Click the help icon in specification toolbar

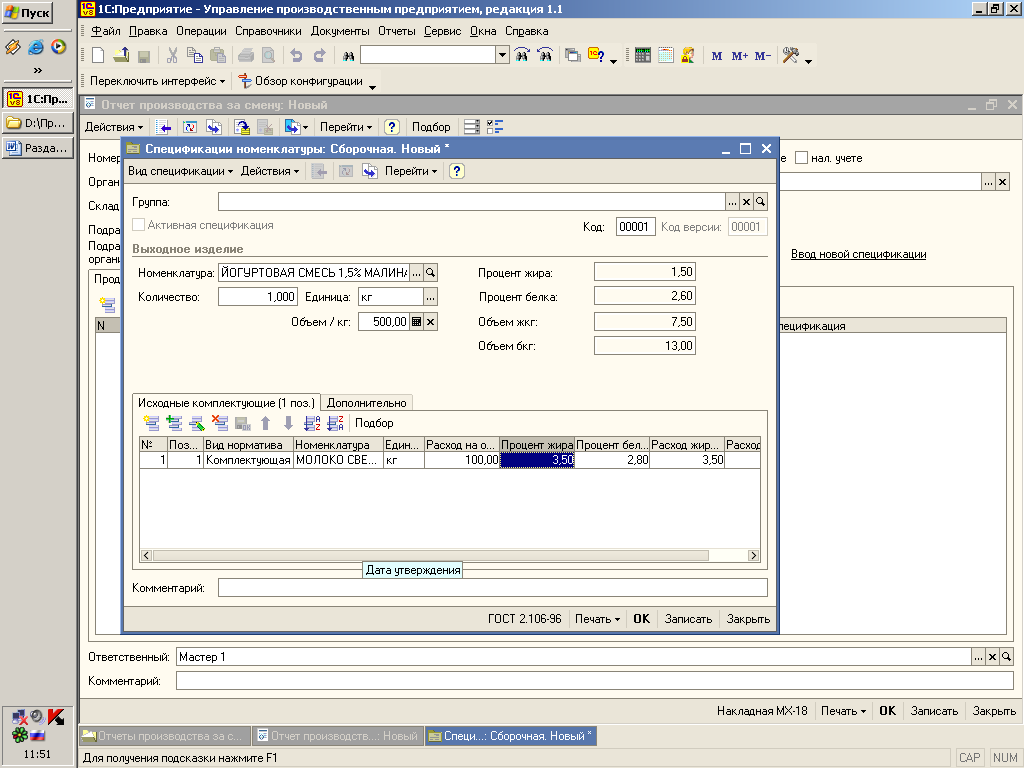pos(456,171)
